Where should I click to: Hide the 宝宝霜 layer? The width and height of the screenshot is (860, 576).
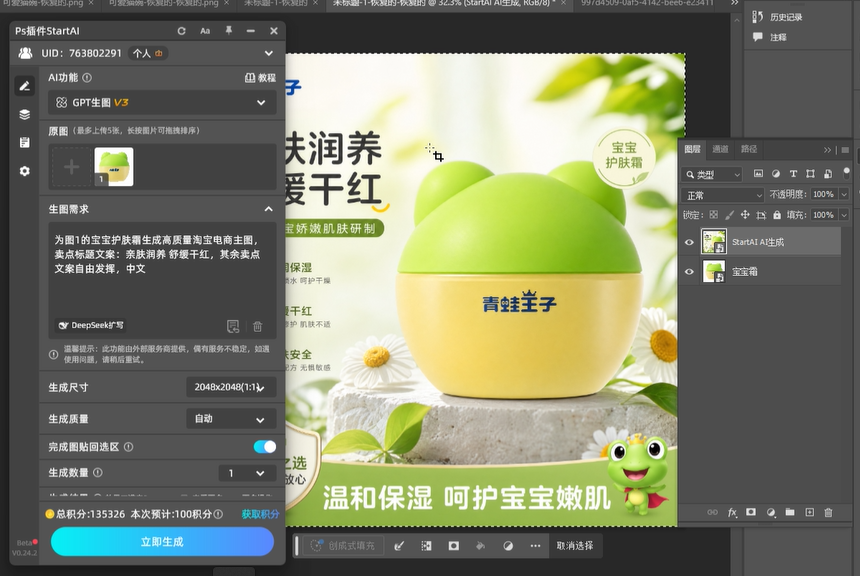[x=689, y=272]
